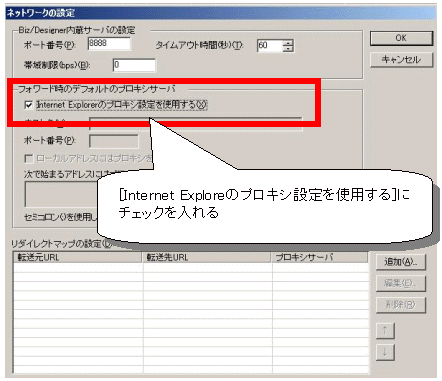The width and height of the screenshot is (442, 381).
Task: Click the ポート番号 field containing 8888
Action: [109, 44]
